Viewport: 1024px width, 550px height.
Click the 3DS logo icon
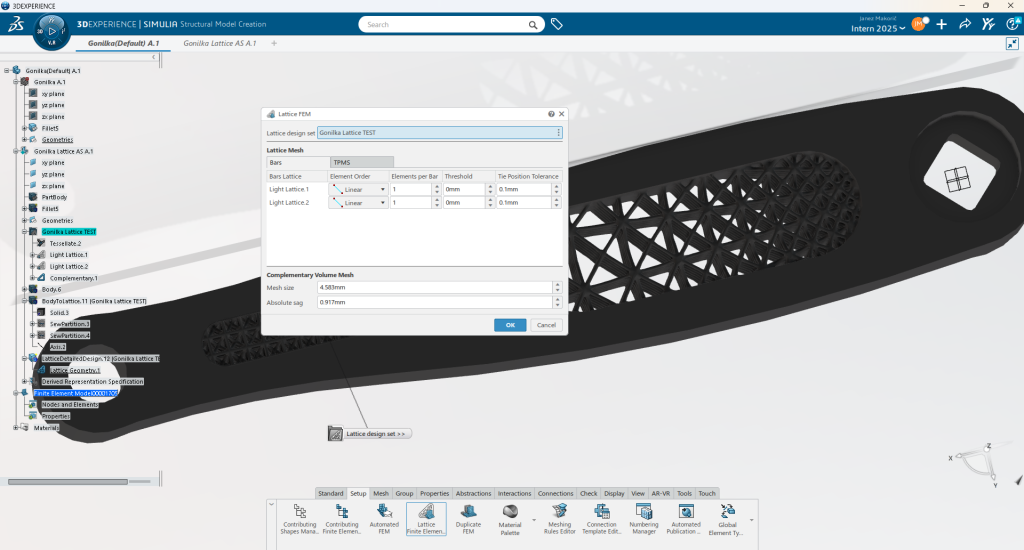point(16,25)
